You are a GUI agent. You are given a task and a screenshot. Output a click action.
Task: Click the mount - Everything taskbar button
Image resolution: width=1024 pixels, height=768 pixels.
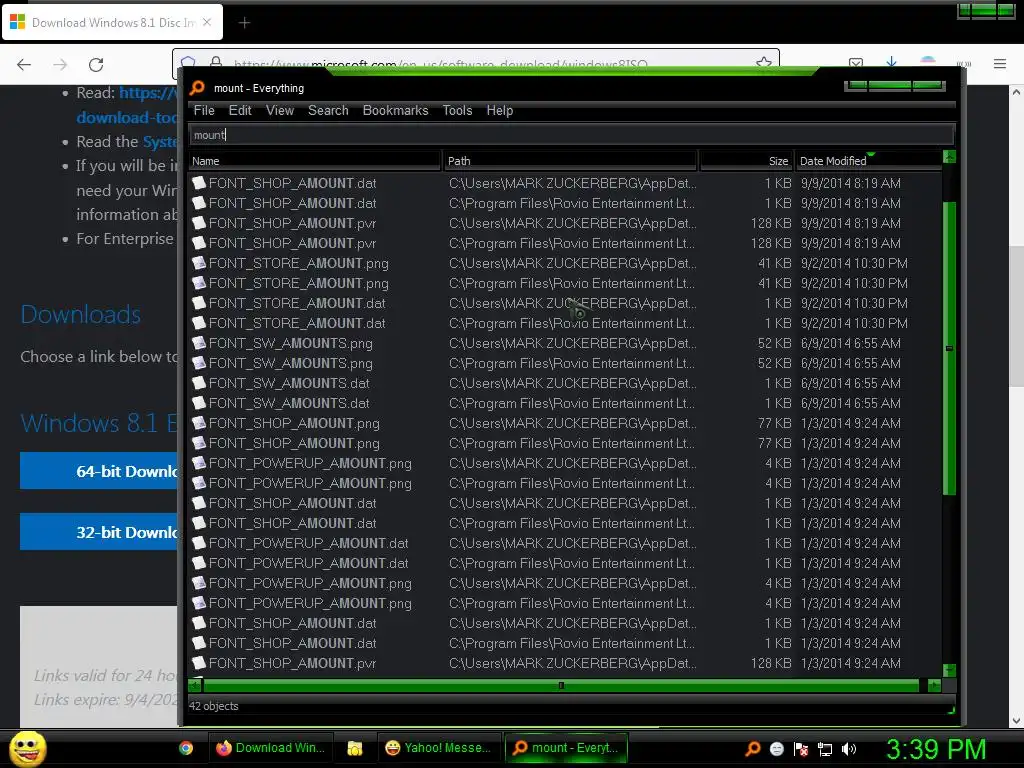click(566, 748)
